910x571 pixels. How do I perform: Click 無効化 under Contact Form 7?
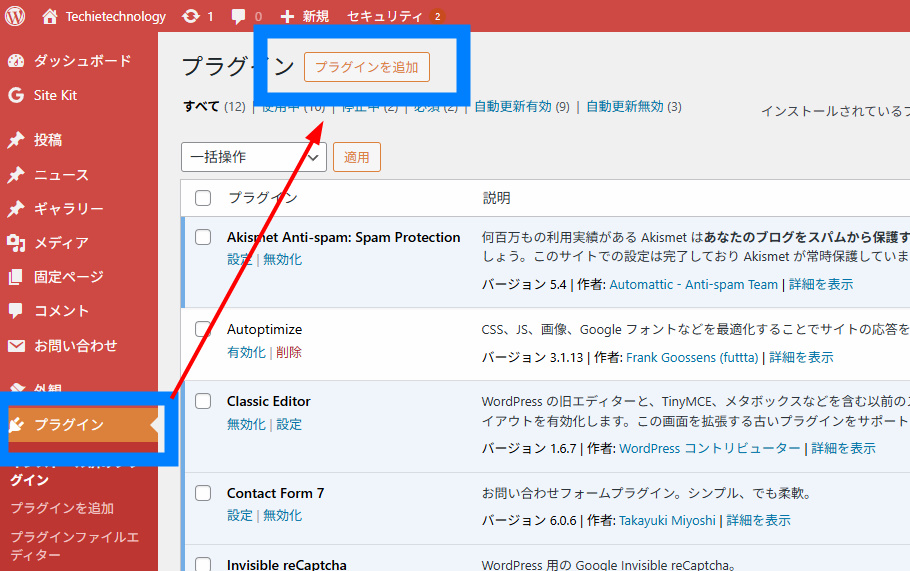(x=283, y=515)
